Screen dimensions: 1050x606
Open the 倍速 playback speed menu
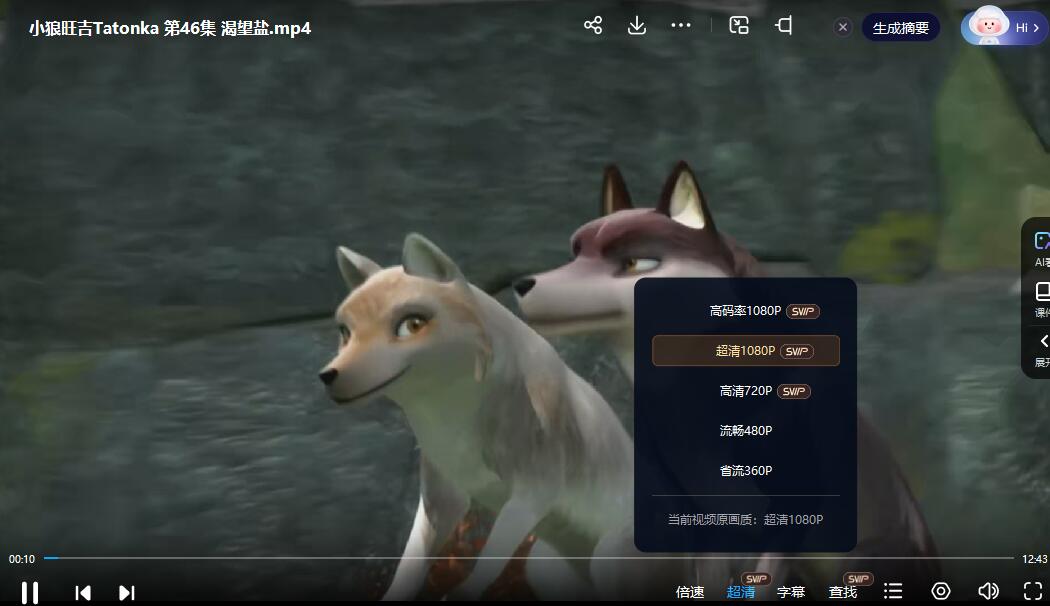690,592
